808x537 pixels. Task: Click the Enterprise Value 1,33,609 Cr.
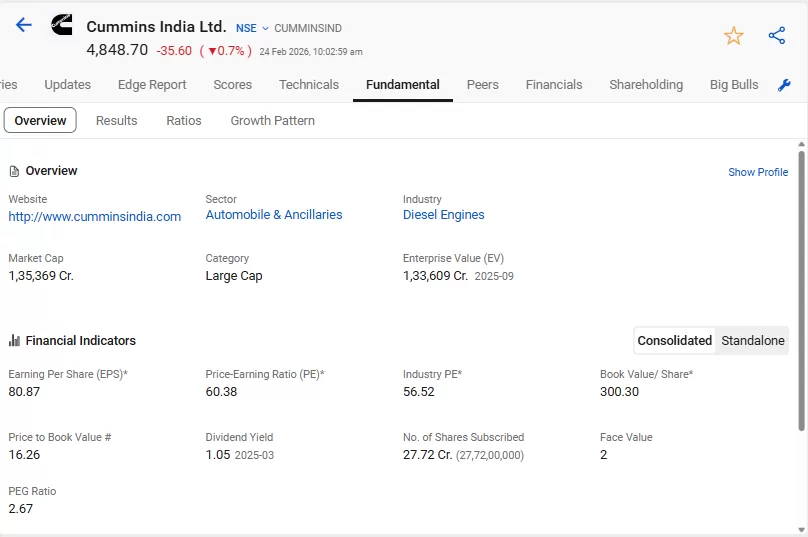pos(435,276)
